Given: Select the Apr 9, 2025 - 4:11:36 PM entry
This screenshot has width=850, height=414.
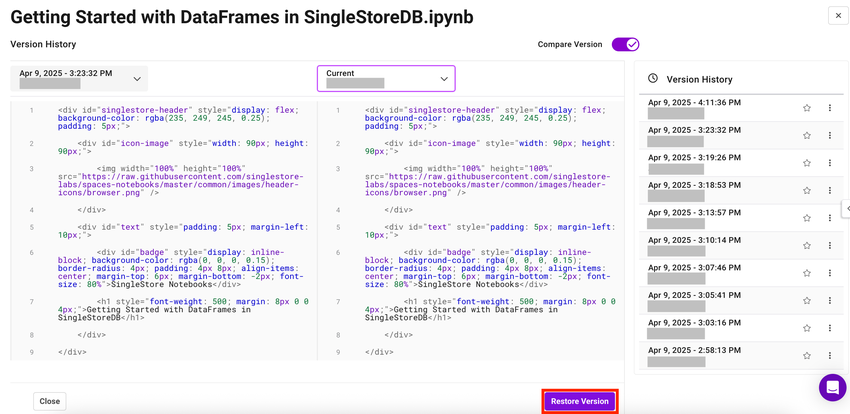Looking at the screenshot, I should [x=741, y=108].
